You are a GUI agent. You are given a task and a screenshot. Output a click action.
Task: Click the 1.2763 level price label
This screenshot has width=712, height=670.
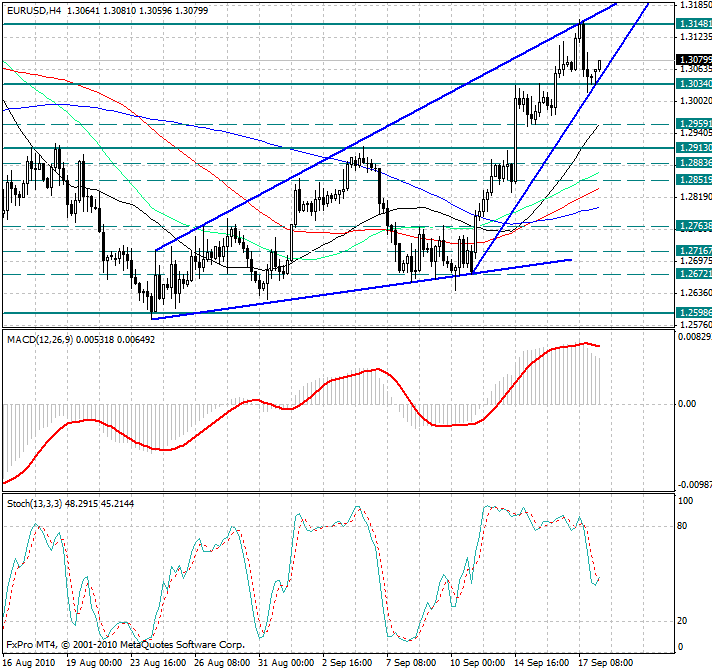[x=694, y=226]
